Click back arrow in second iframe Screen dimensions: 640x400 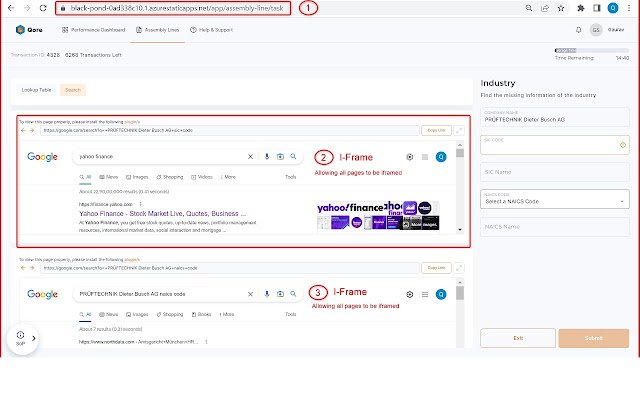tap(23, 268)
